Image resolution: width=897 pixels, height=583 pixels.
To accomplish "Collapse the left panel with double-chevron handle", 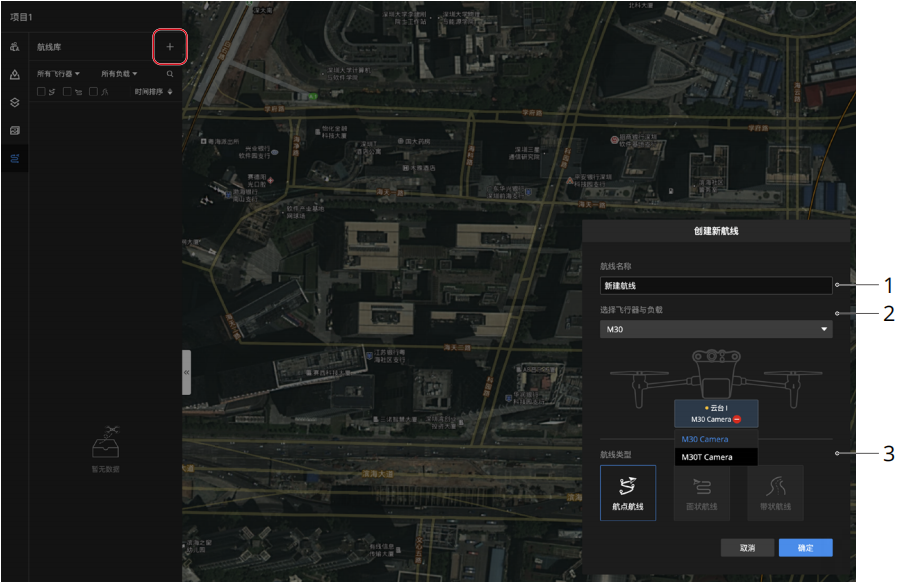I will click(186, 372).
